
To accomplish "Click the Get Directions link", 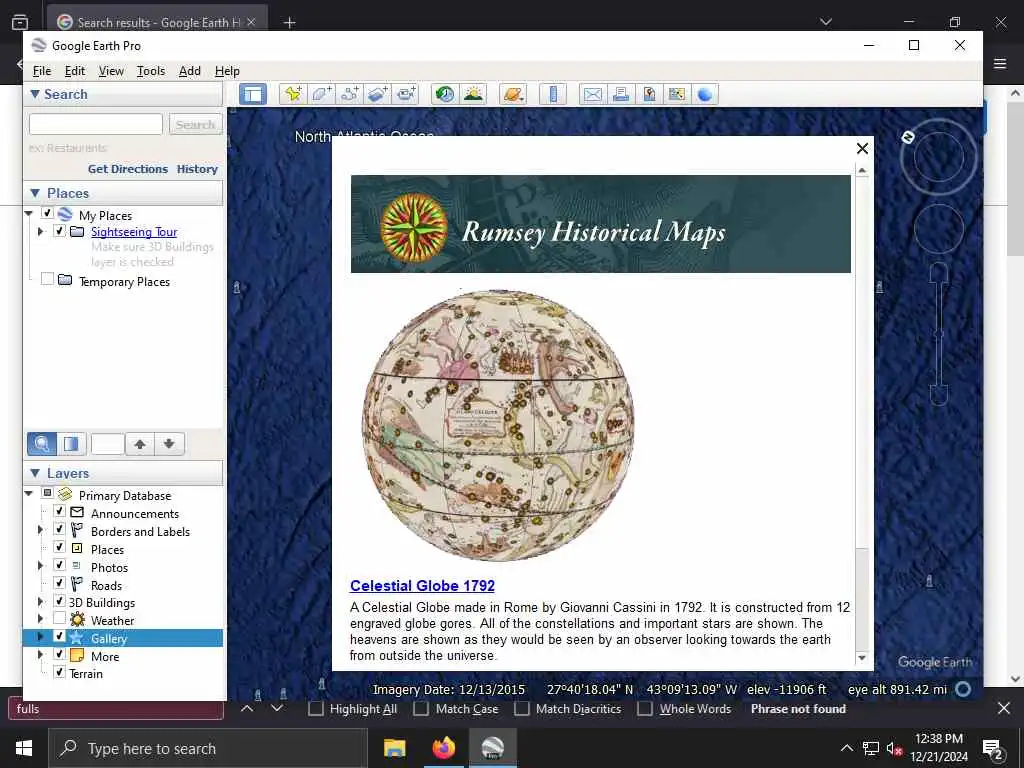I will tap(128, 169).
